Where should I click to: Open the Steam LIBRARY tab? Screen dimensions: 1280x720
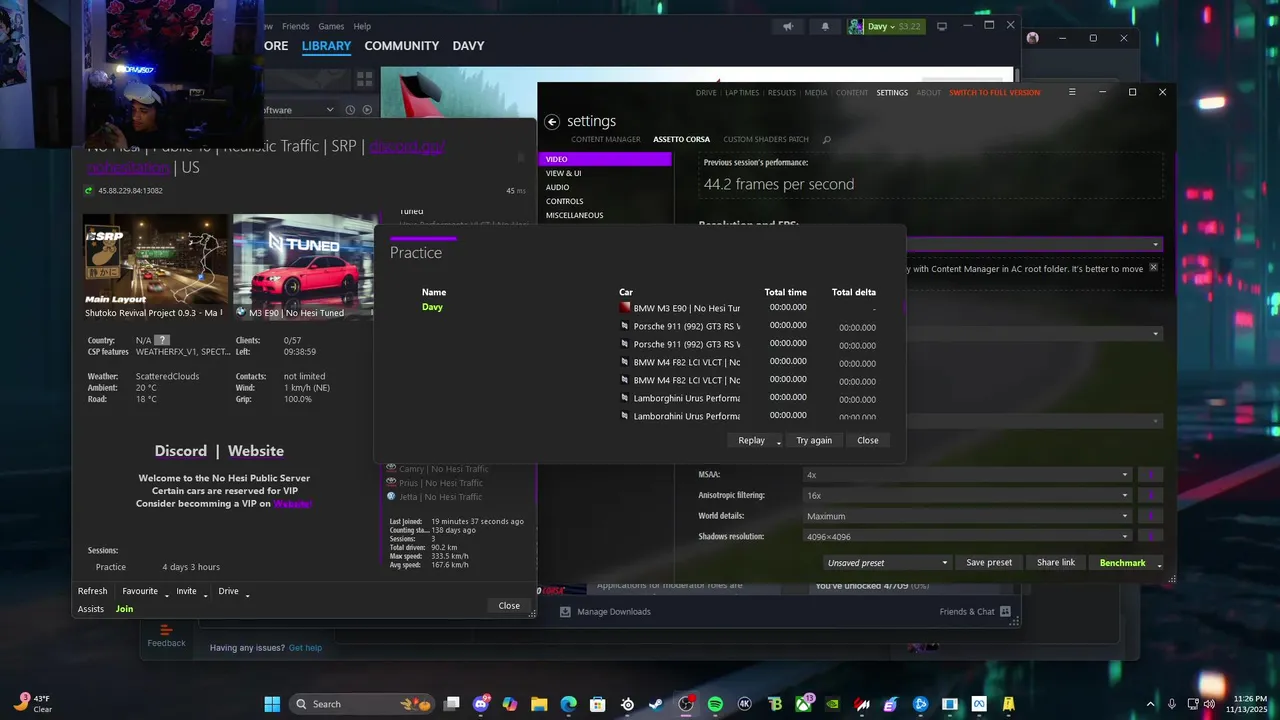click(326, 46)
